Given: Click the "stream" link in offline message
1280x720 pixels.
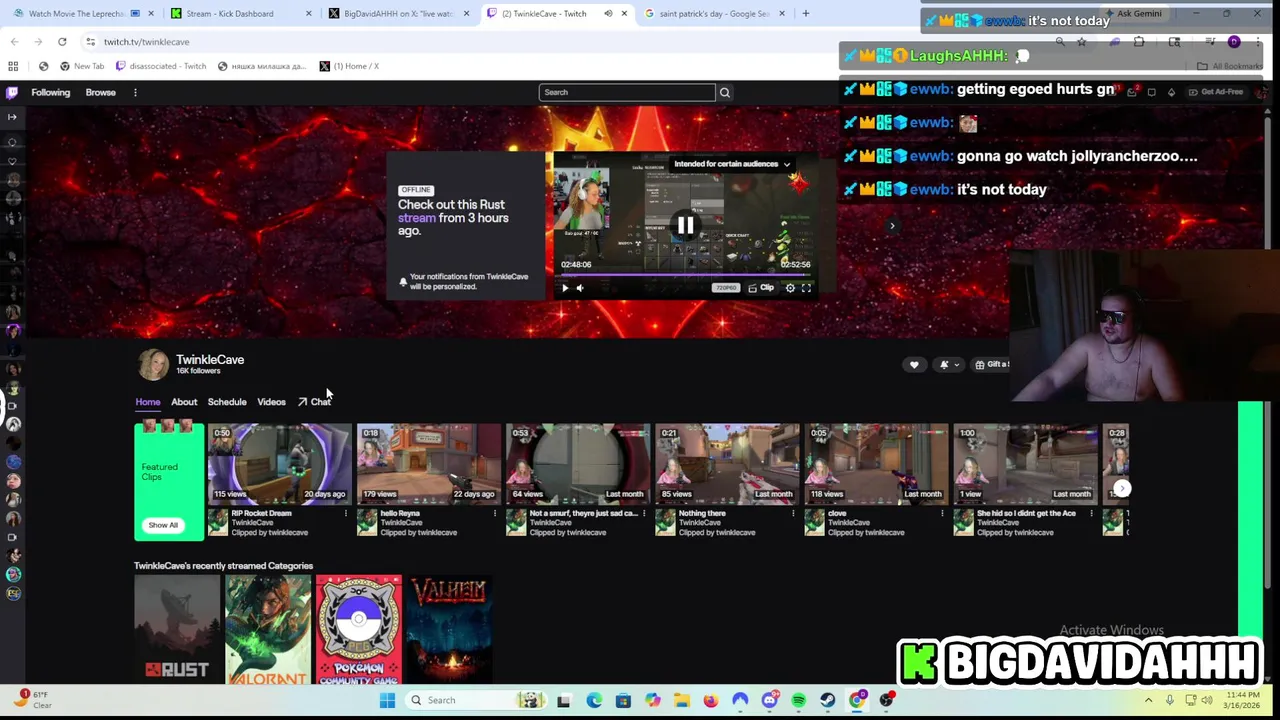Looking at the screenshot, I should (417, 218).
